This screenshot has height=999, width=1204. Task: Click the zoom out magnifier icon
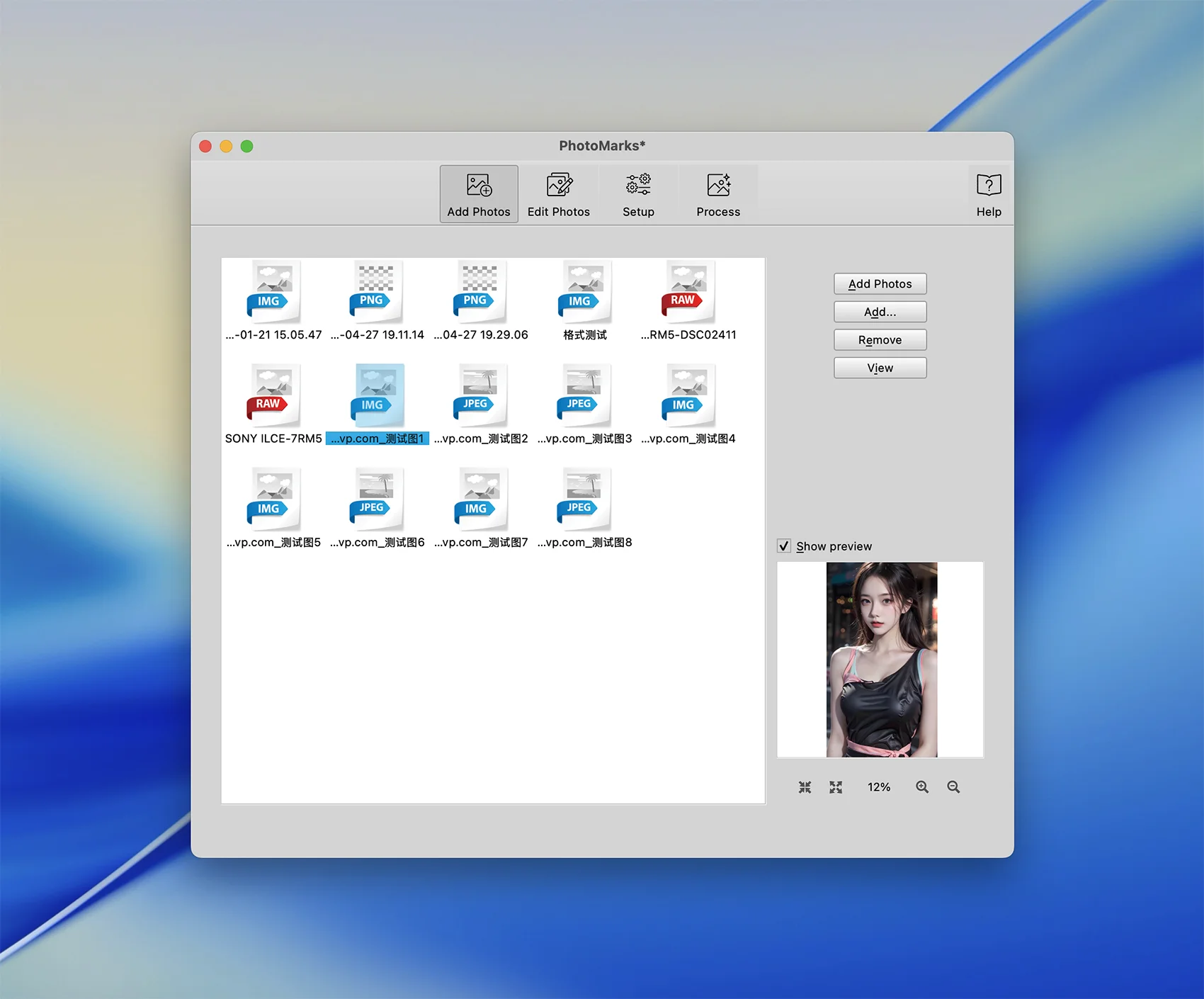pos(953,787)
